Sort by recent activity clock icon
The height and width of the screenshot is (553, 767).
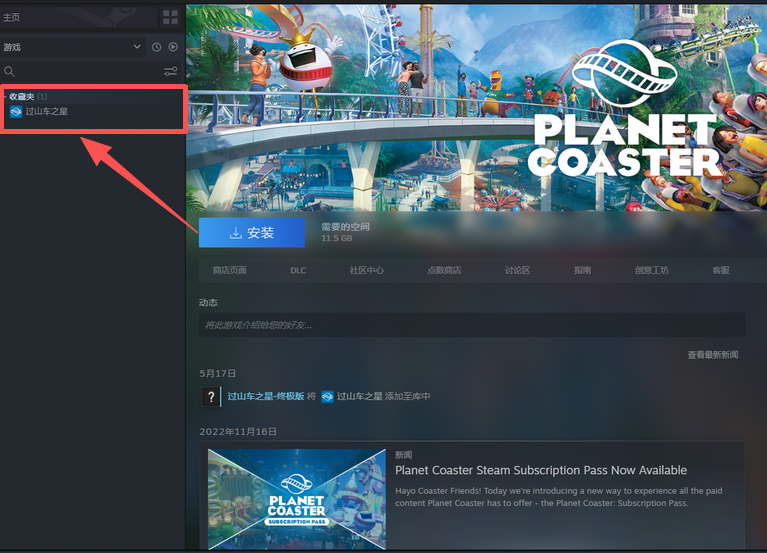(157, 47)
